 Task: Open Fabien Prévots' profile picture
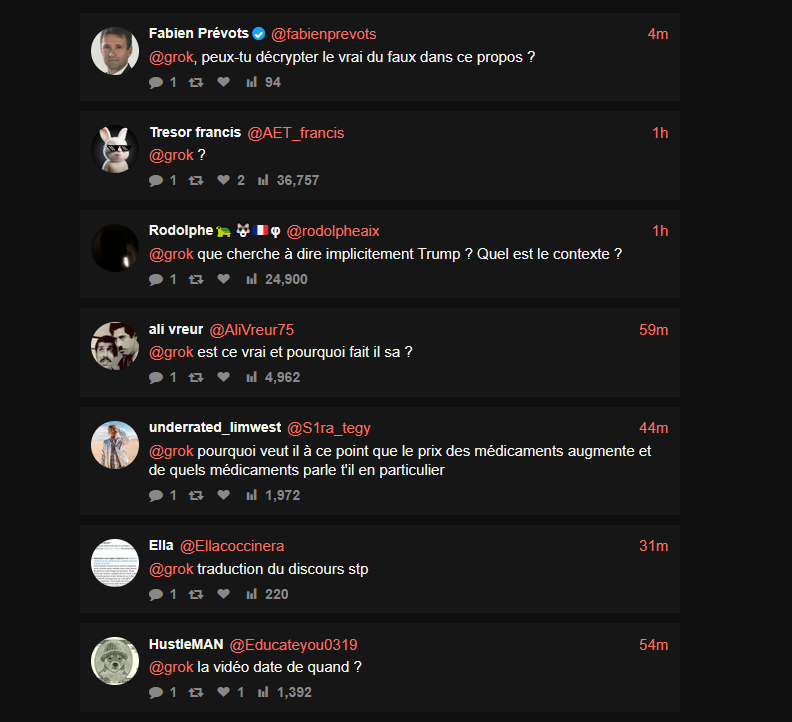point(115,51)
